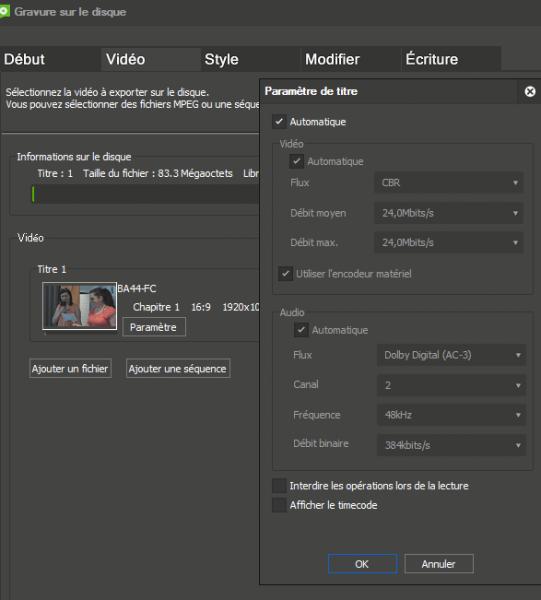Open audio Flux Dolby Digital dropdown

(x=451, y=355)
